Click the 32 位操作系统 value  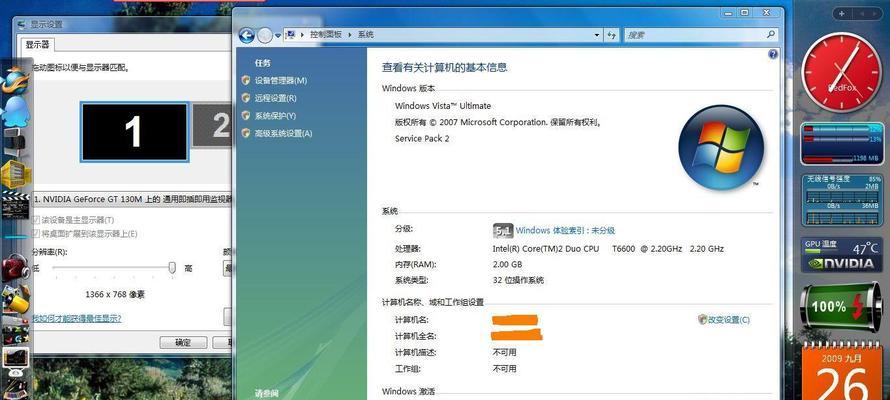tap(518, 280)
